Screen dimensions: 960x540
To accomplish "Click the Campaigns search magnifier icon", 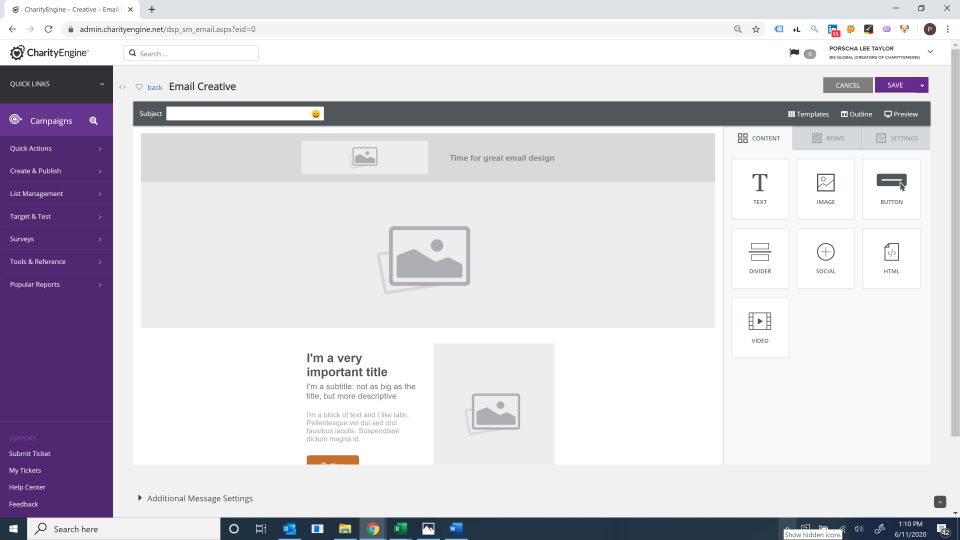I will (94, 121).
